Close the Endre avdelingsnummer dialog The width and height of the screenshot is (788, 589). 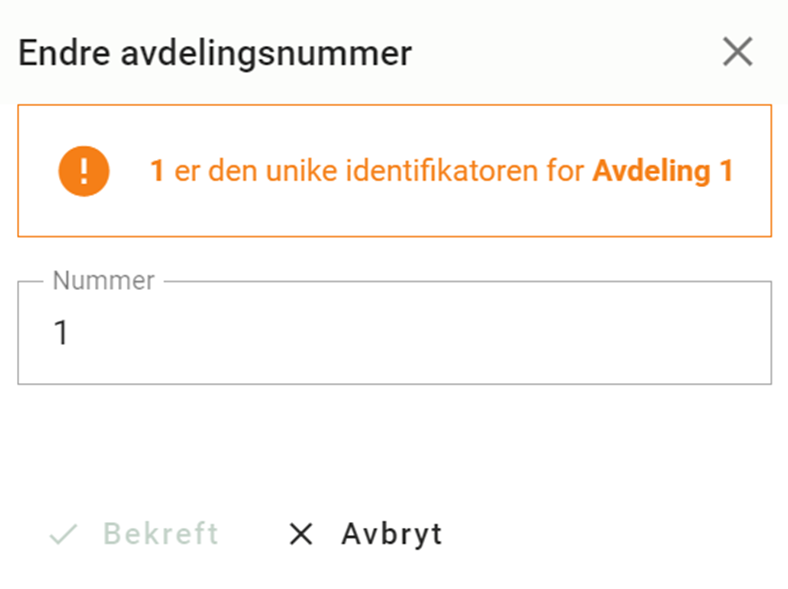click(x=737, y=52)
